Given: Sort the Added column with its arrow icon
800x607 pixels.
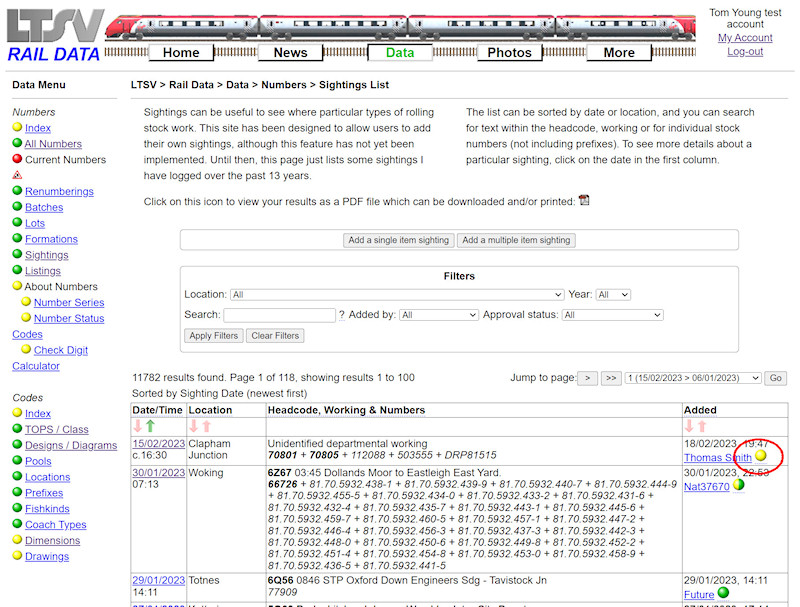Looking at the screenshot, I should 690,427.
